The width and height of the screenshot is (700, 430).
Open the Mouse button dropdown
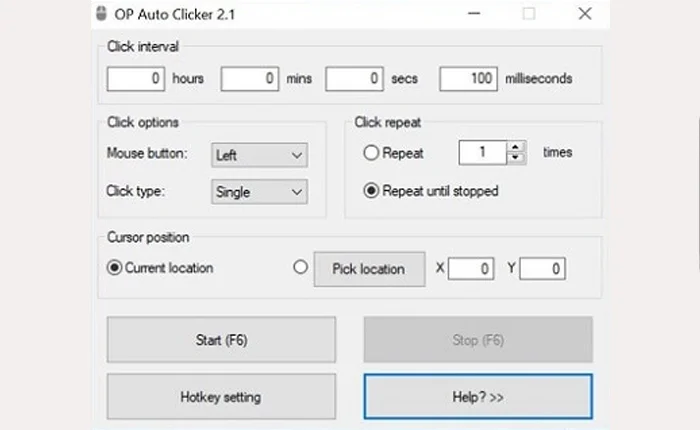pyautogui.click(x=259, y=155)
